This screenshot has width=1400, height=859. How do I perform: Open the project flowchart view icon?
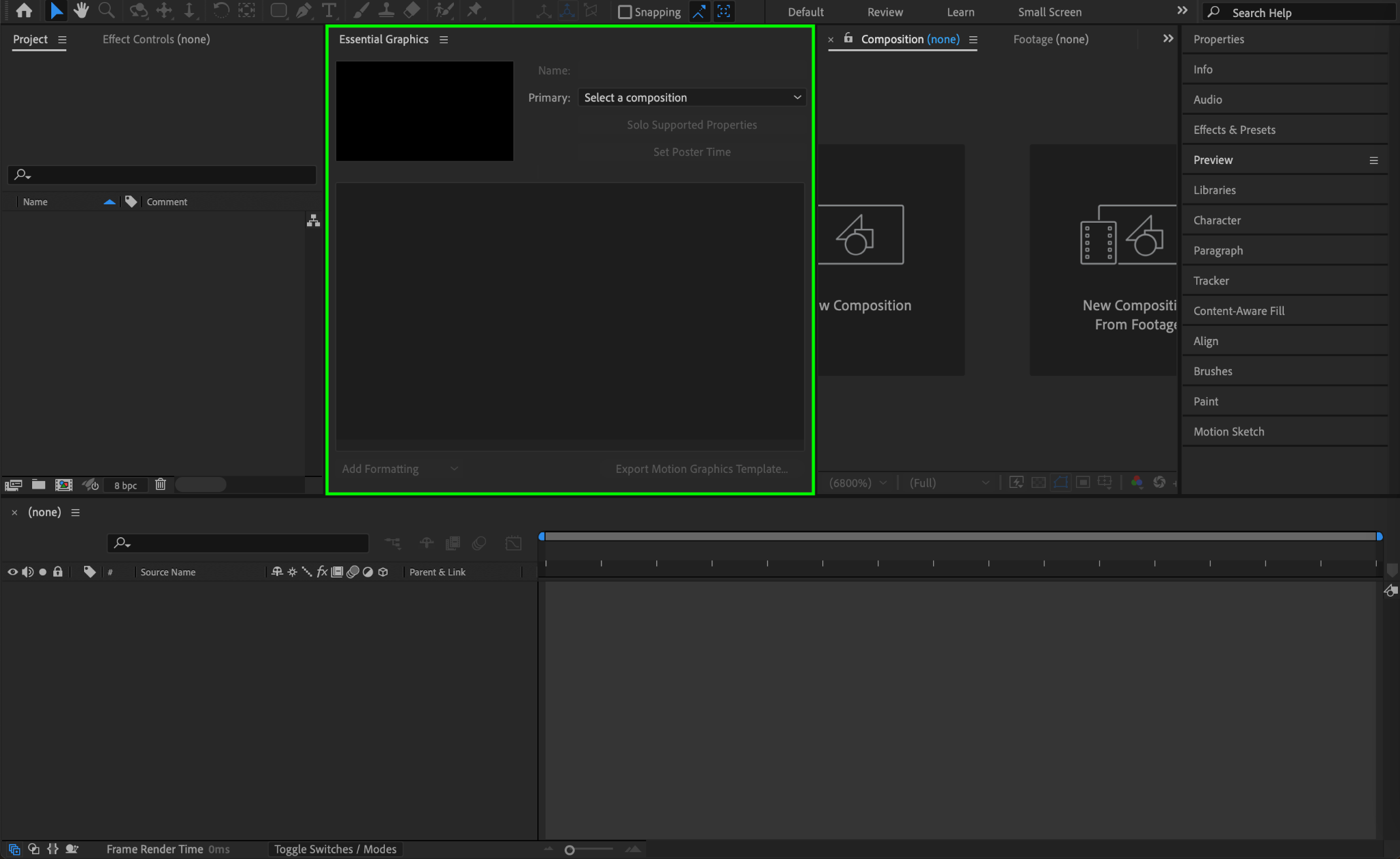pyautogui.click(x=313, y=221)
